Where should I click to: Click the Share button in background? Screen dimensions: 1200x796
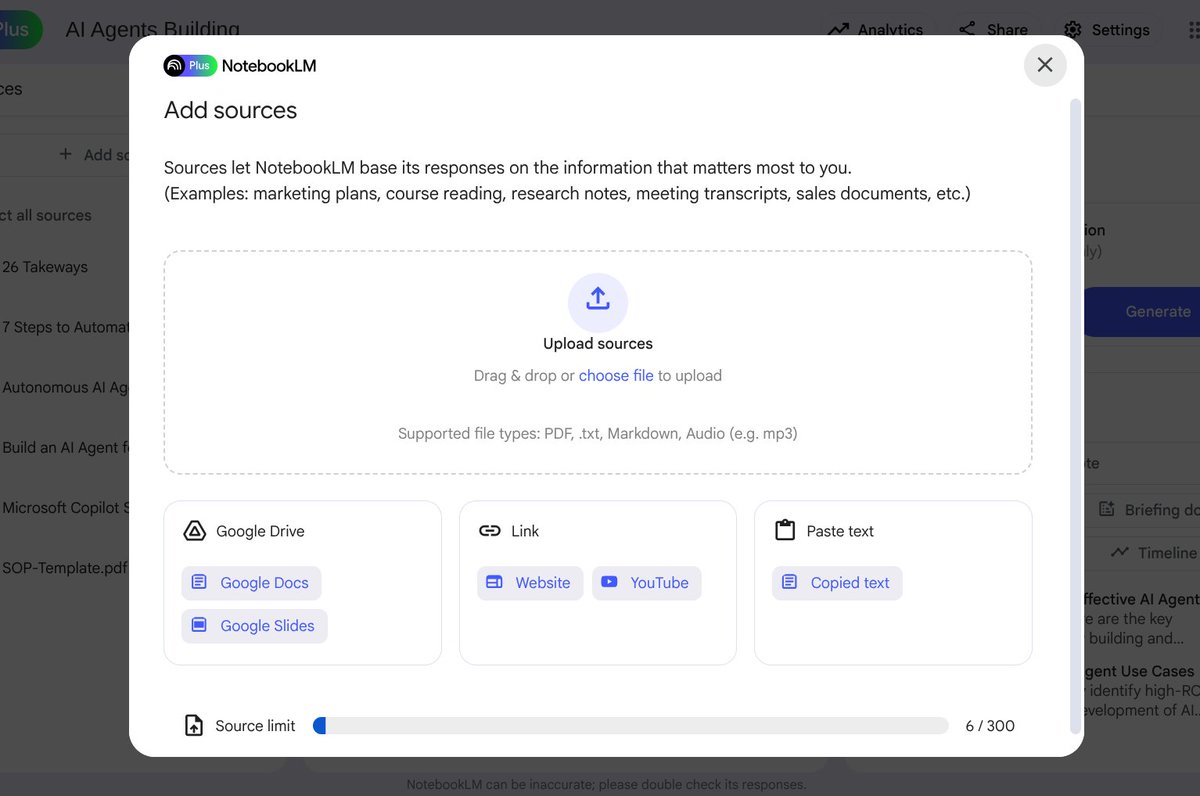(993, 30)
